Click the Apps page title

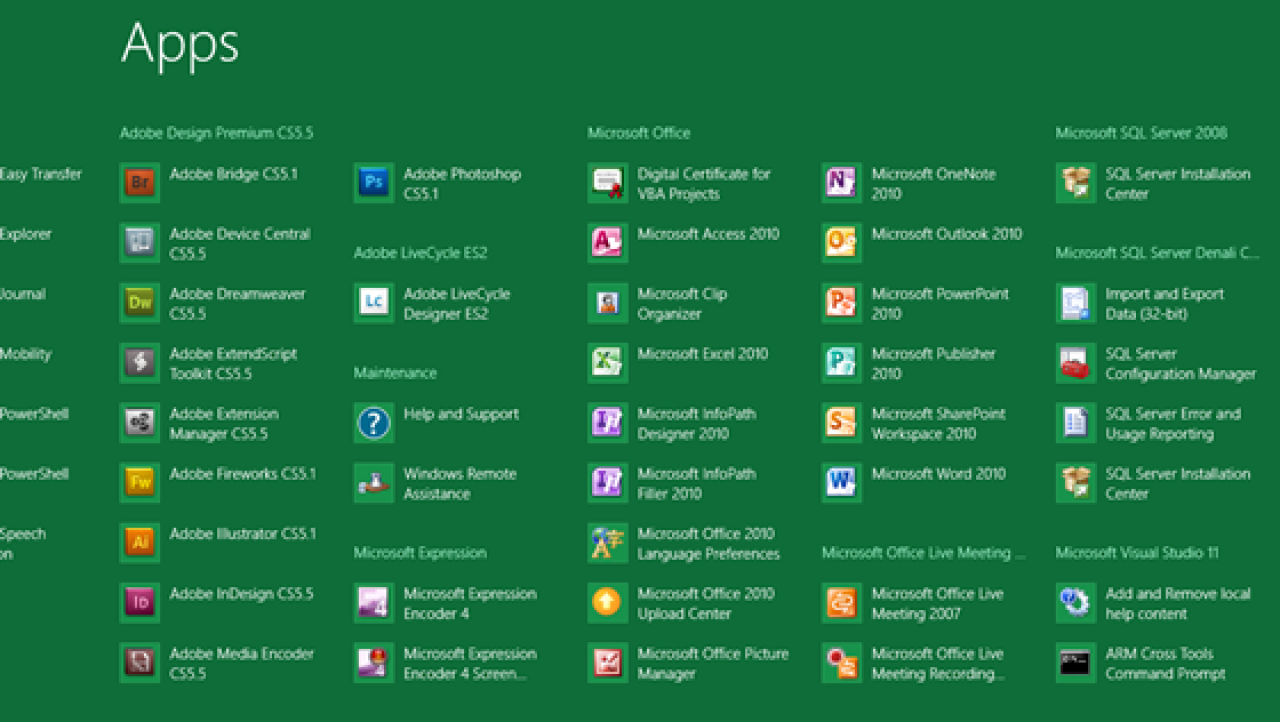point(180,45)
